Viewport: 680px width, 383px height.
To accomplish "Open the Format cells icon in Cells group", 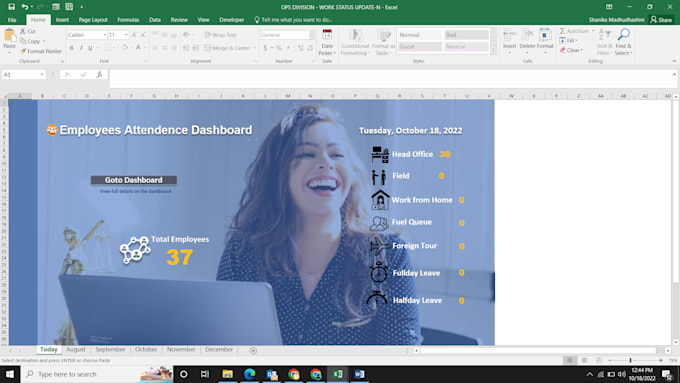I will 545,35.
